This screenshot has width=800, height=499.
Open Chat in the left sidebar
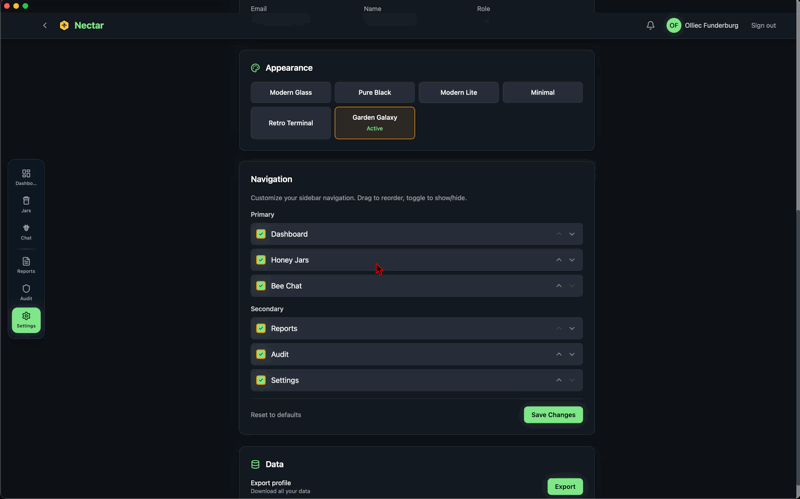coord(26,232)
